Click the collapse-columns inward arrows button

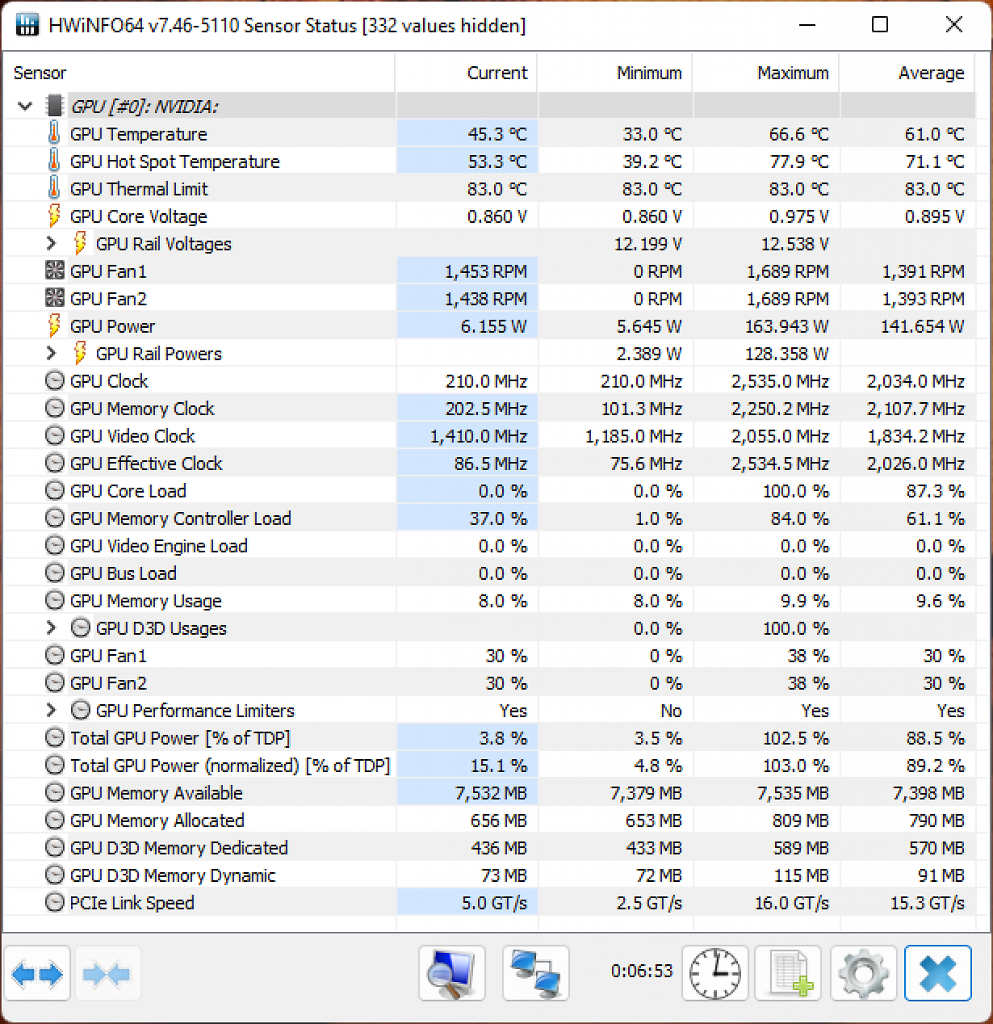pos(107,973)
